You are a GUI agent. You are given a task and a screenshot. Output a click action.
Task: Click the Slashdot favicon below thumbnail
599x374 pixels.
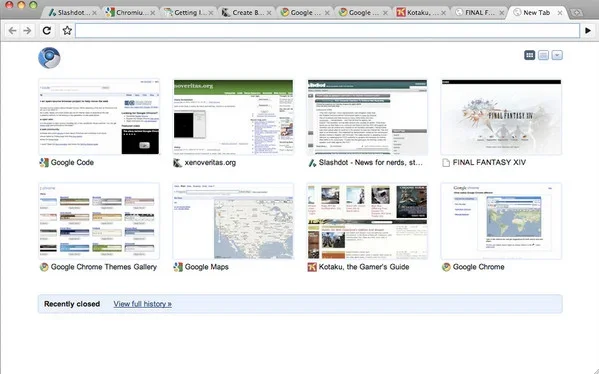coord(312,163)
